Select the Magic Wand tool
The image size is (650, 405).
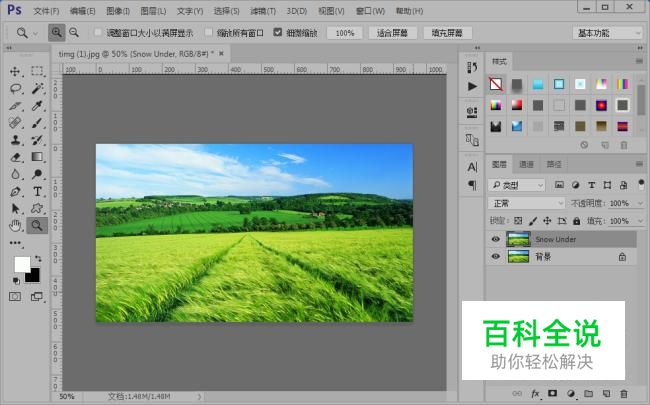(x=37, y=88)
